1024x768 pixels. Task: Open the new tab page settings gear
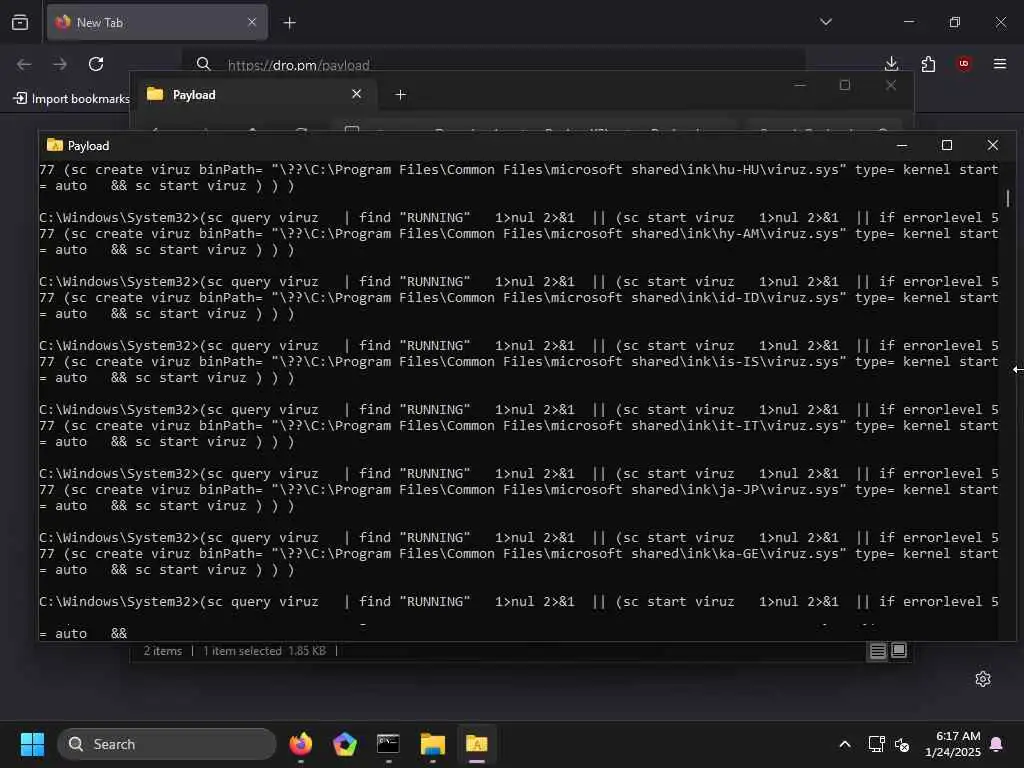[983, 679]
